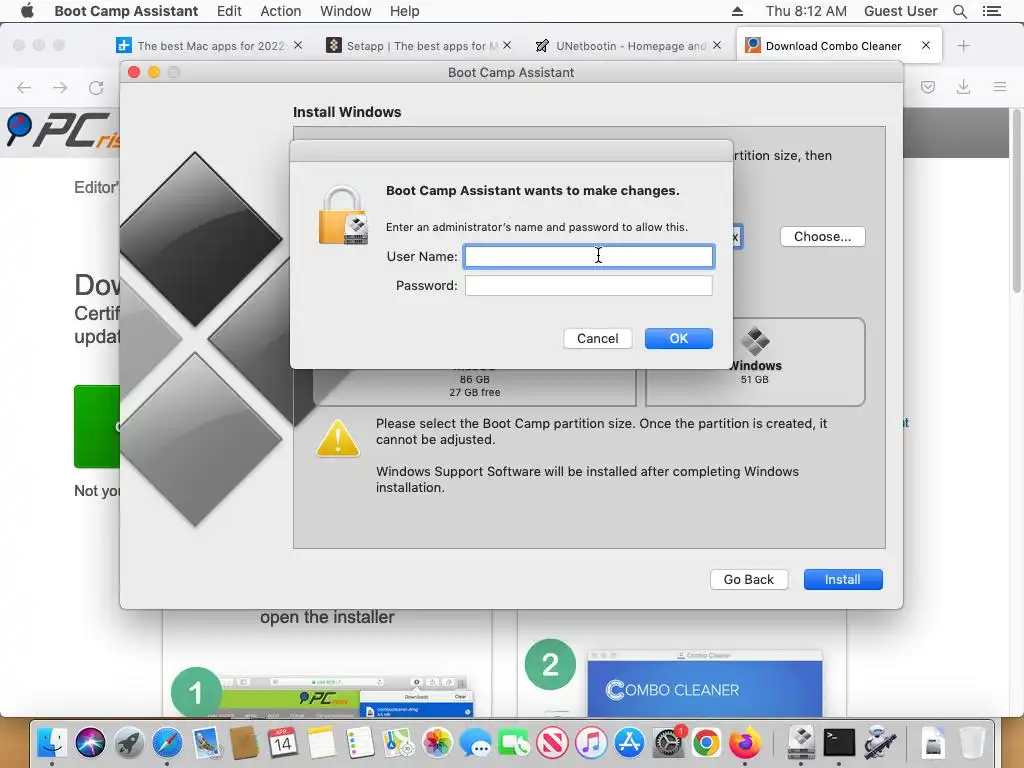Viewport: 1024px width, 768px height.
Task: Switch to 'The best Mac apps for 2022' tab
Action: pos(210,46)
